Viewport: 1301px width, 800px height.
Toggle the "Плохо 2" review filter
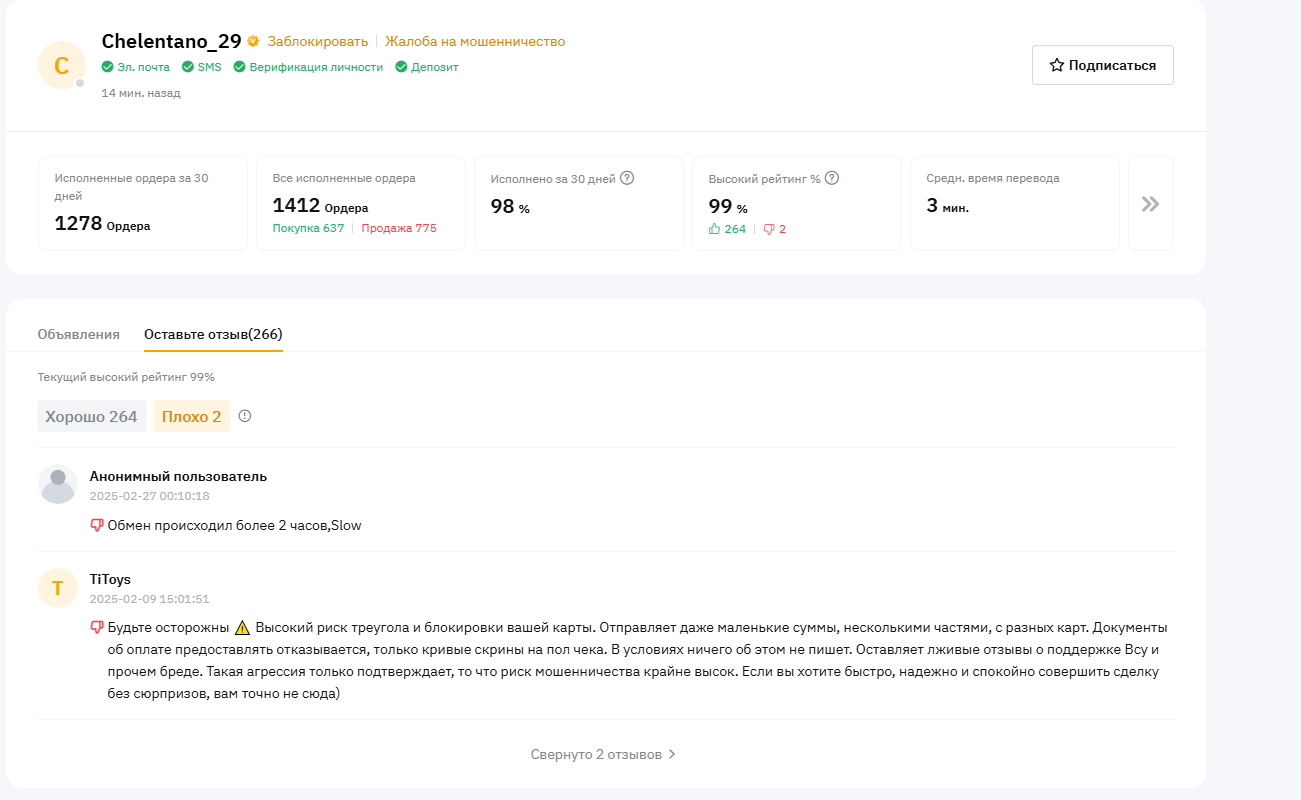(191, 416)
